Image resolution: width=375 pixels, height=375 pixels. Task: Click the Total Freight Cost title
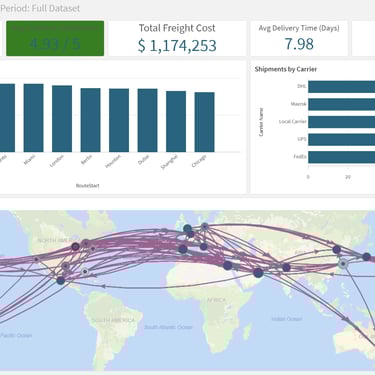[x=177, y=28]
